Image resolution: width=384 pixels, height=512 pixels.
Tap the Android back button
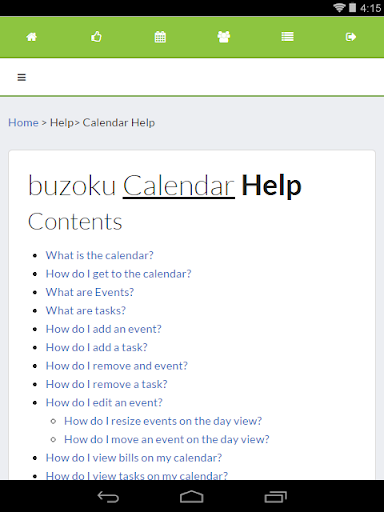pos(108,497)
